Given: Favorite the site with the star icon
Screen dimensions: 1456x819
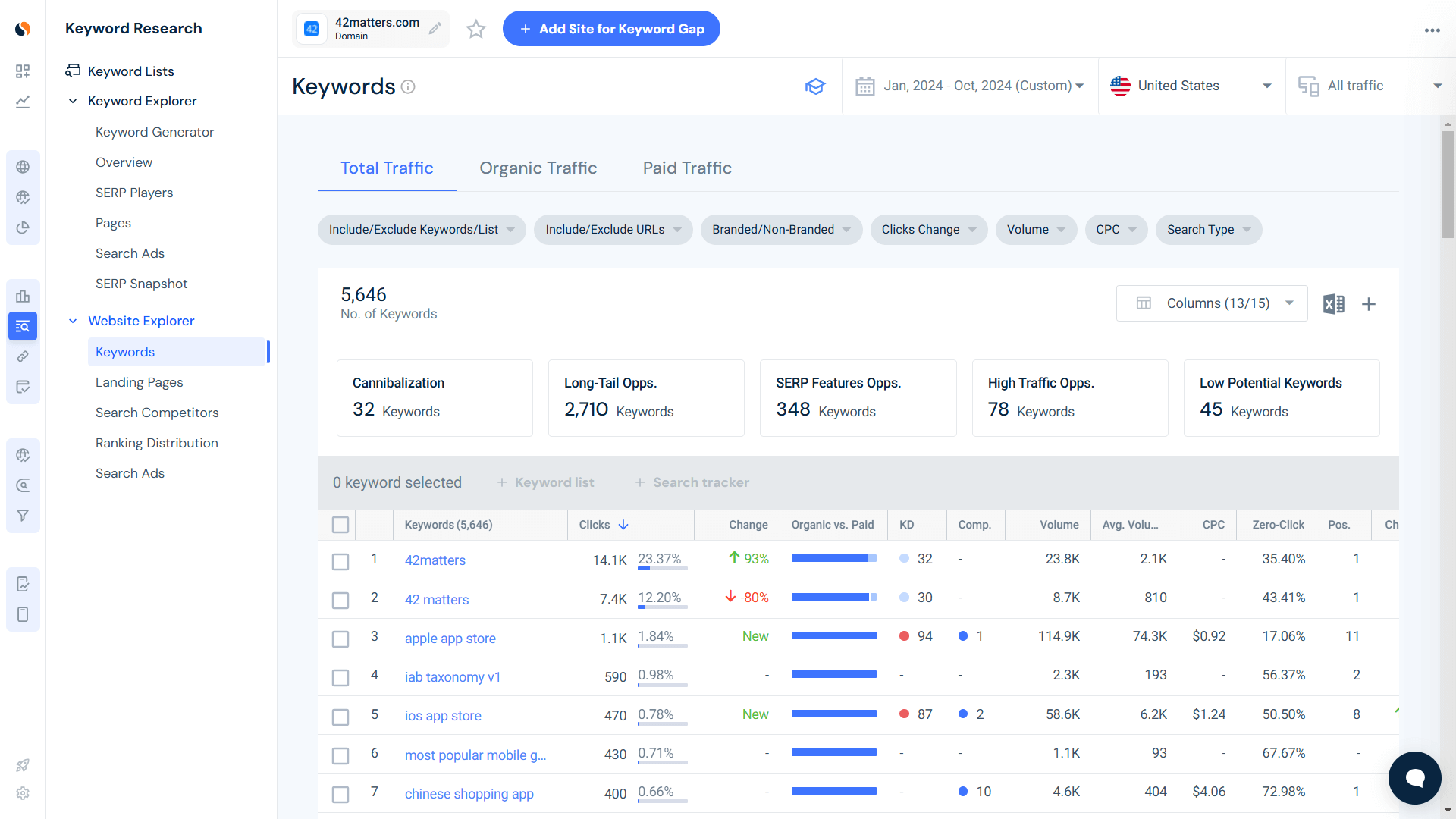Looking at the screenshot, I should (476, 29).
